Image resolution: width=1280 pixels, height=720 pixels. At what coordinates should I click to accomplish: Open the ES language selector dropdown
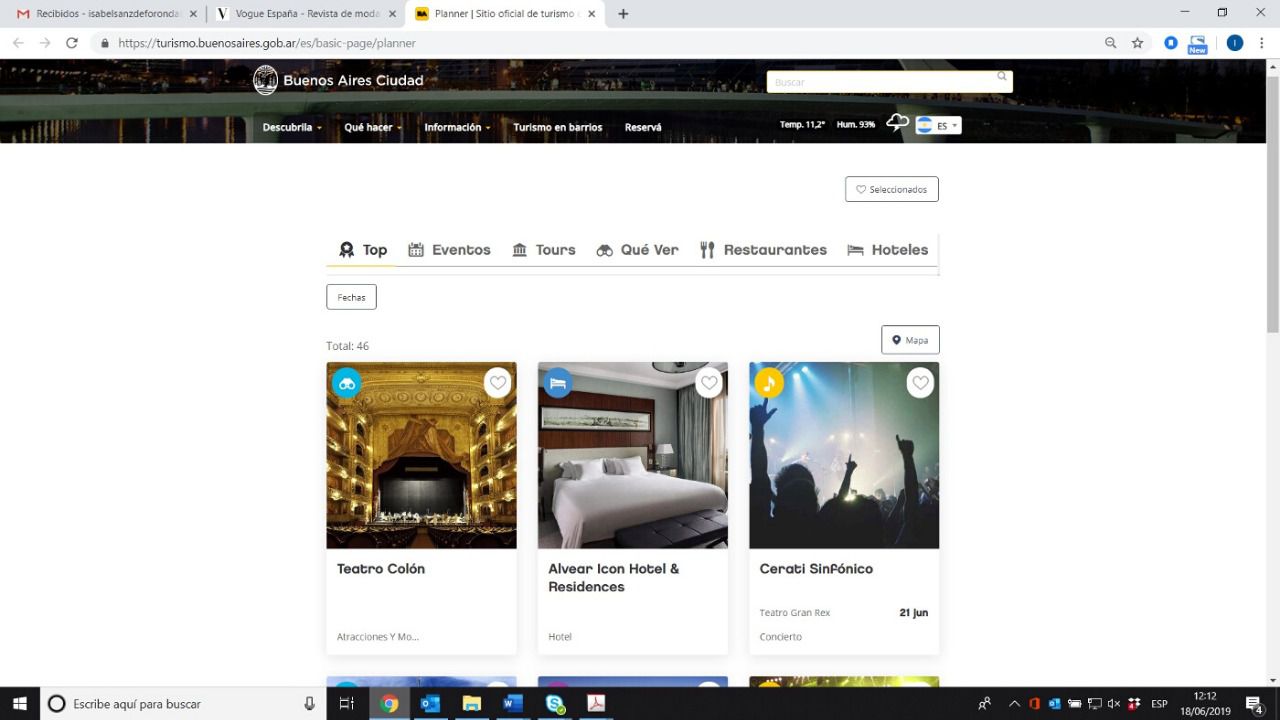pyautogui.click(x=939, y=126)
